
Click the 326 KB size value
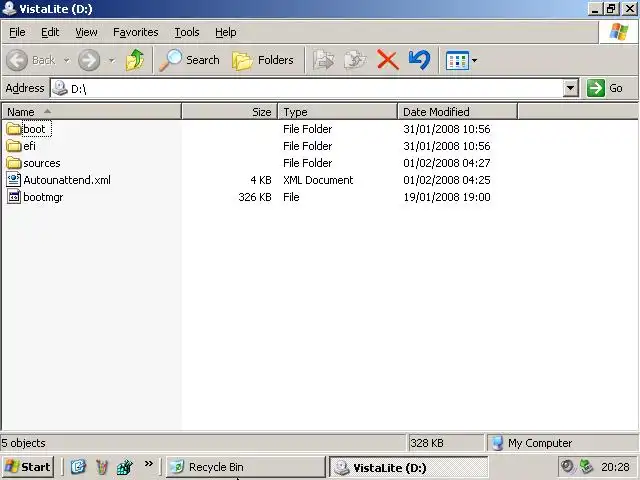[x=255, y=197]
